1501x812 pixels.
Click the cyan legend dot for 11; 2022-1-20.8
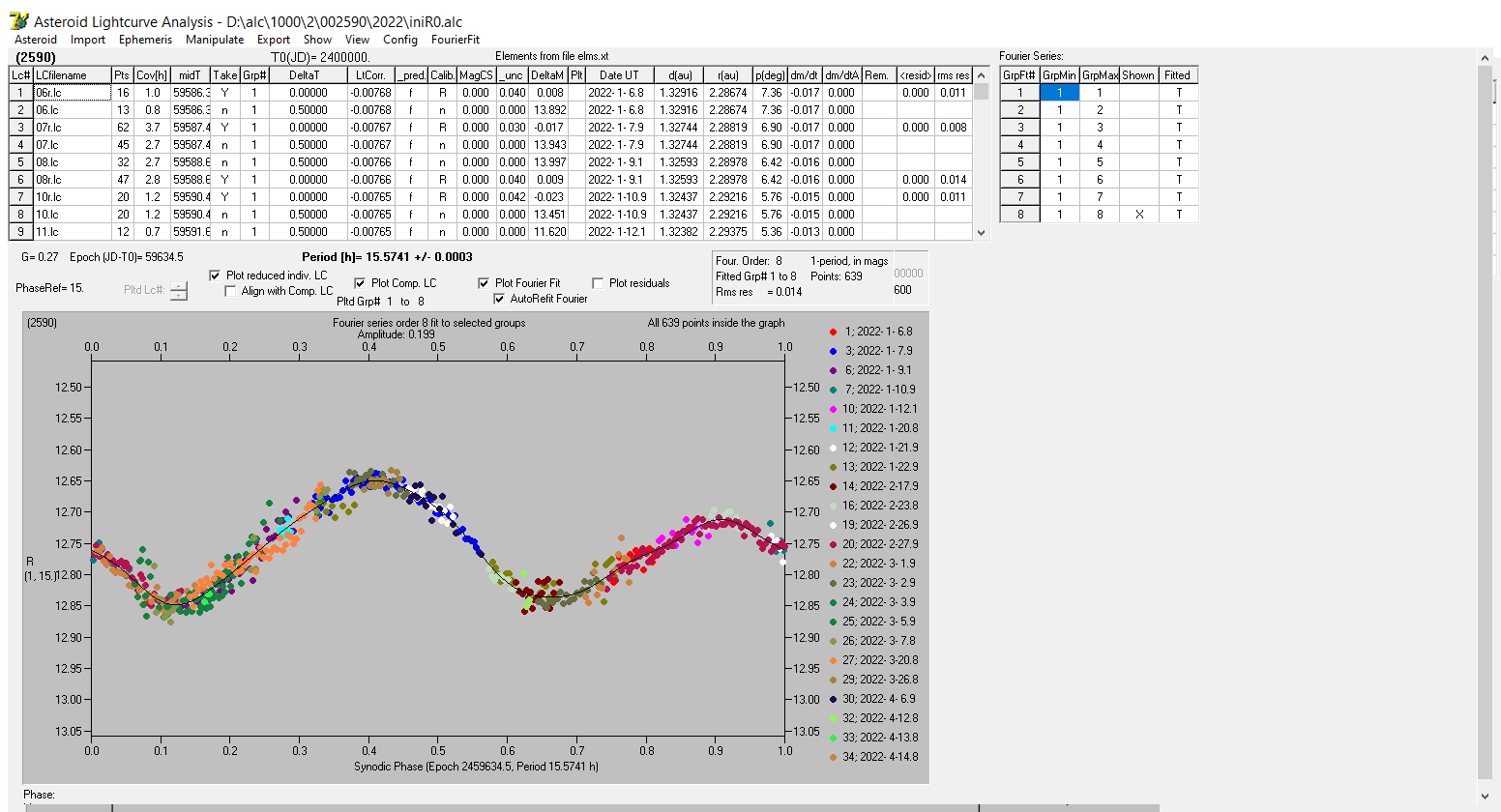tap(833, 428)
